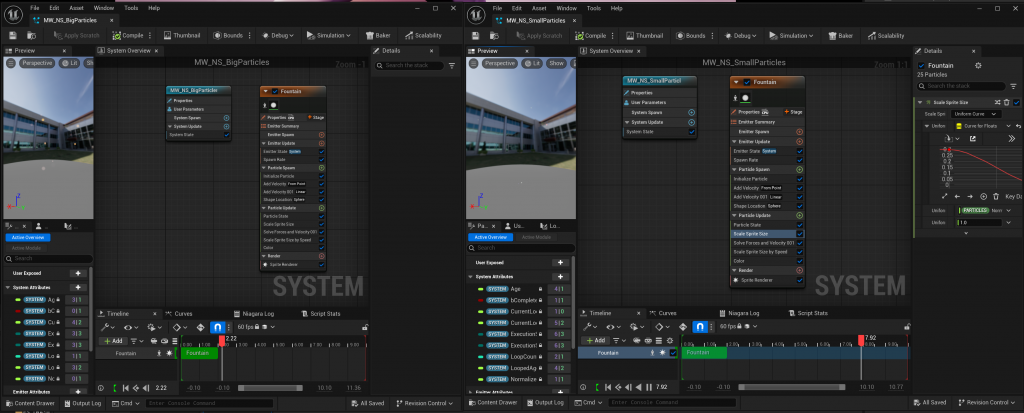
Task: Click the red playhead marker in SmallParticles timeline
Action: click(861, 340)
